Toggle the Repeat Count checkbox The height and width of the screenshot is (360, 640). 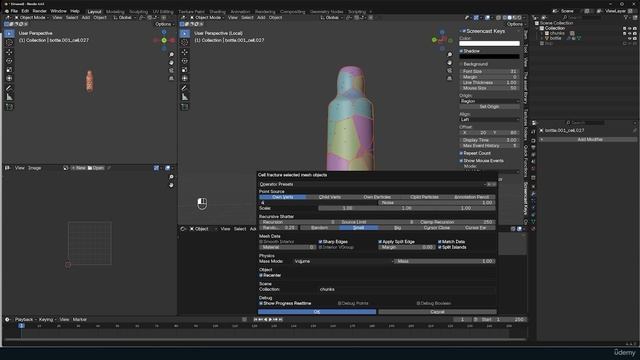click(x=462, y=153)
